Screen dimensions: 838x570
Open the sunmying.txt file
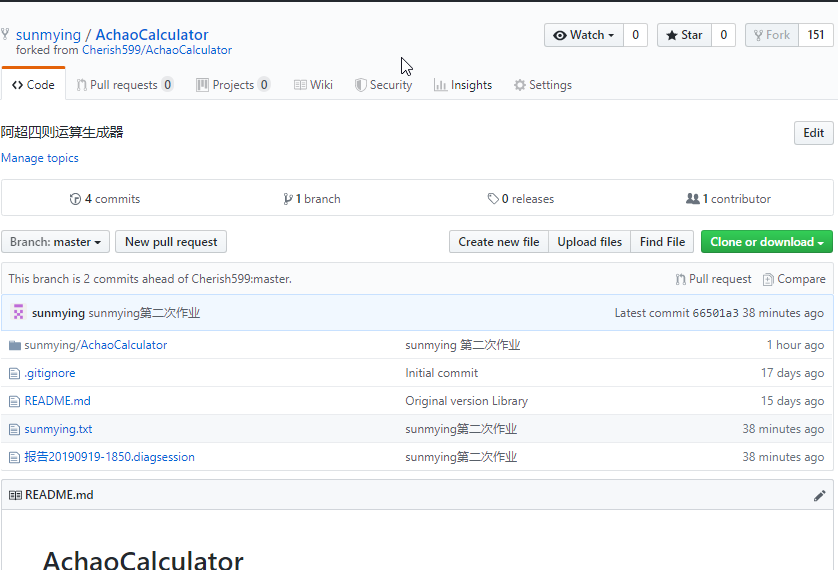coord(58,429)
